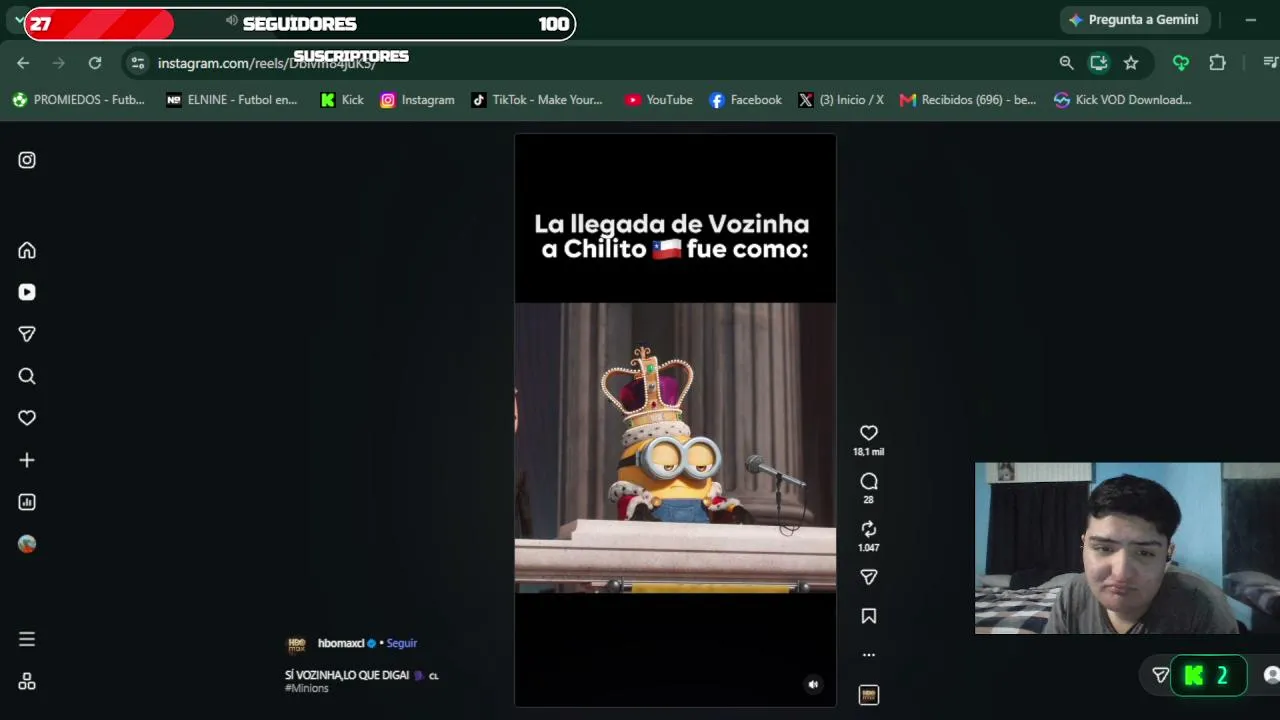
Task: Open the reel's three-dot options menu
Action: (x=869, y=655)
